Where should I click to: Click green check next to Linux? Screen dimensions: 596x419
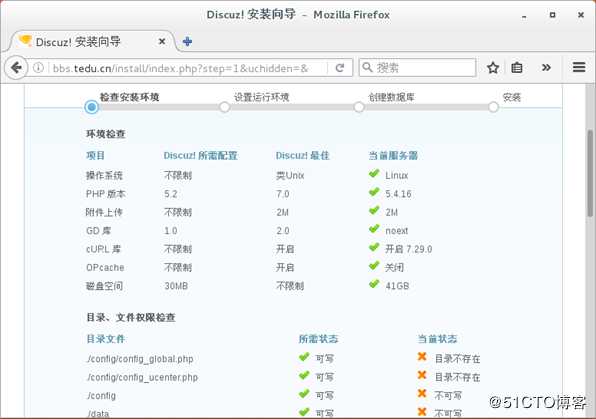[x=374, y=174]
